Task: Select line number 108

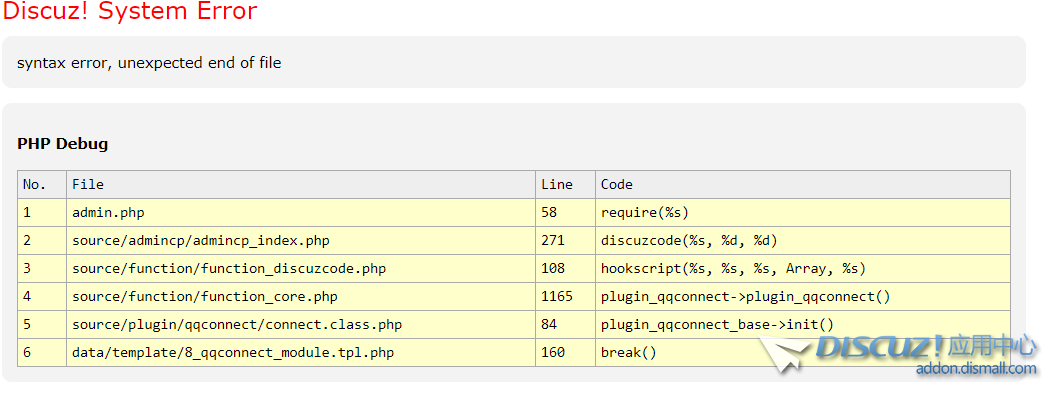Action: coord(552,269)
